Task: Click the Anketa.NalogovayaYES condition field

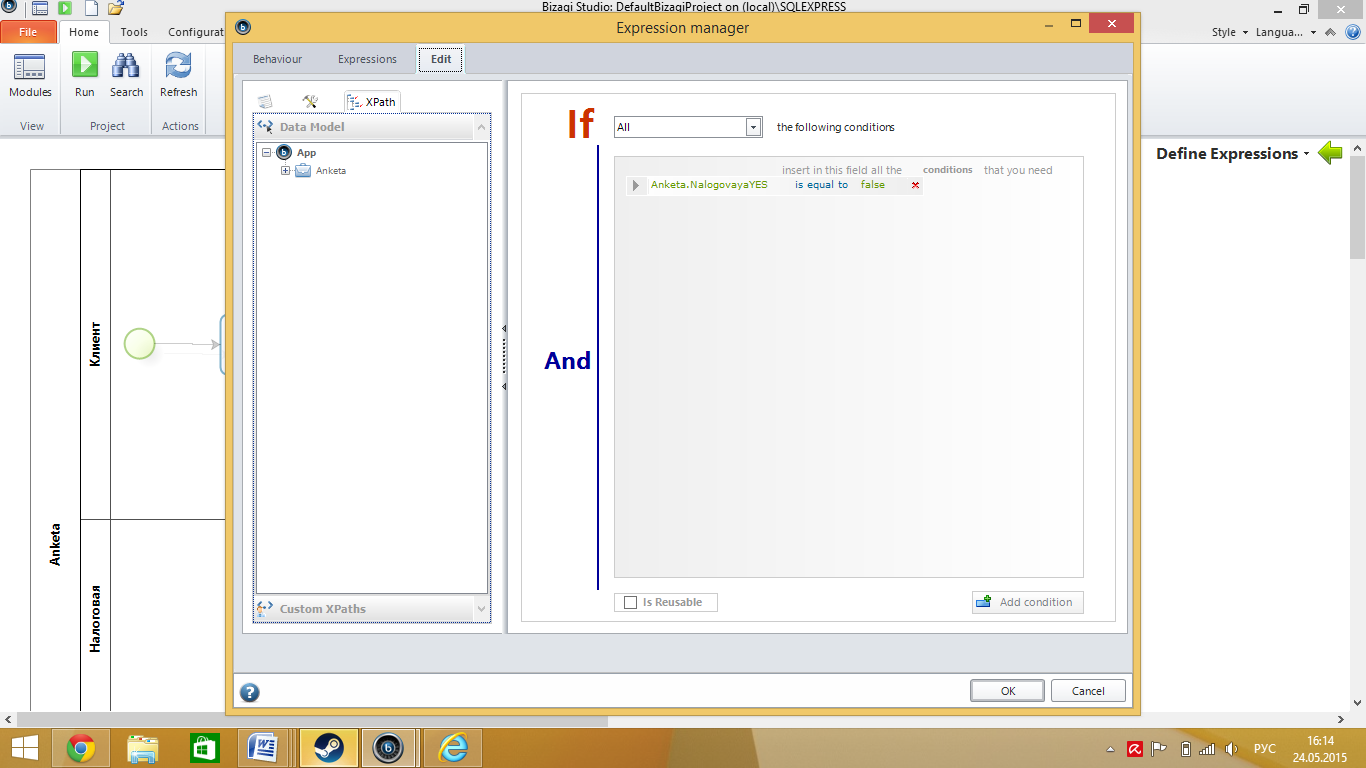Action: [709, 185]
